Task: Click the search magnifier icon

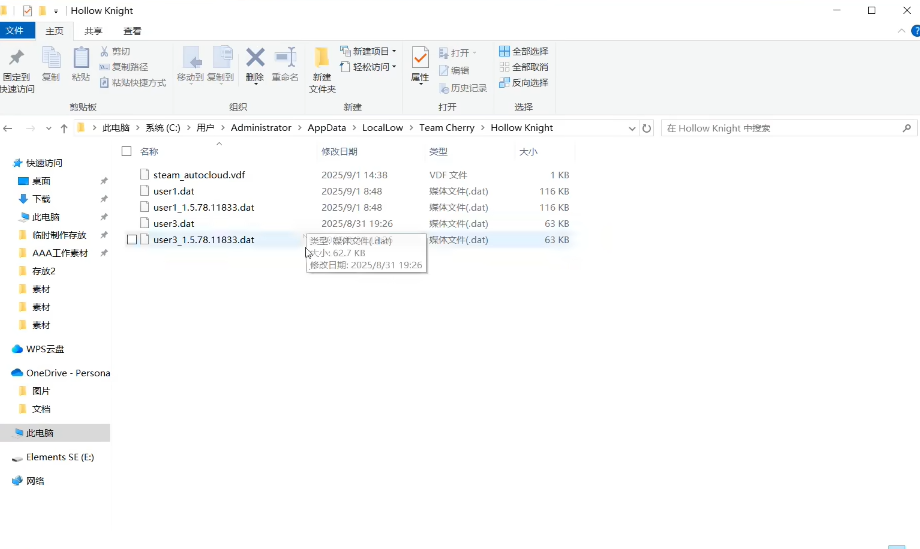Action: tap(907, 128)
